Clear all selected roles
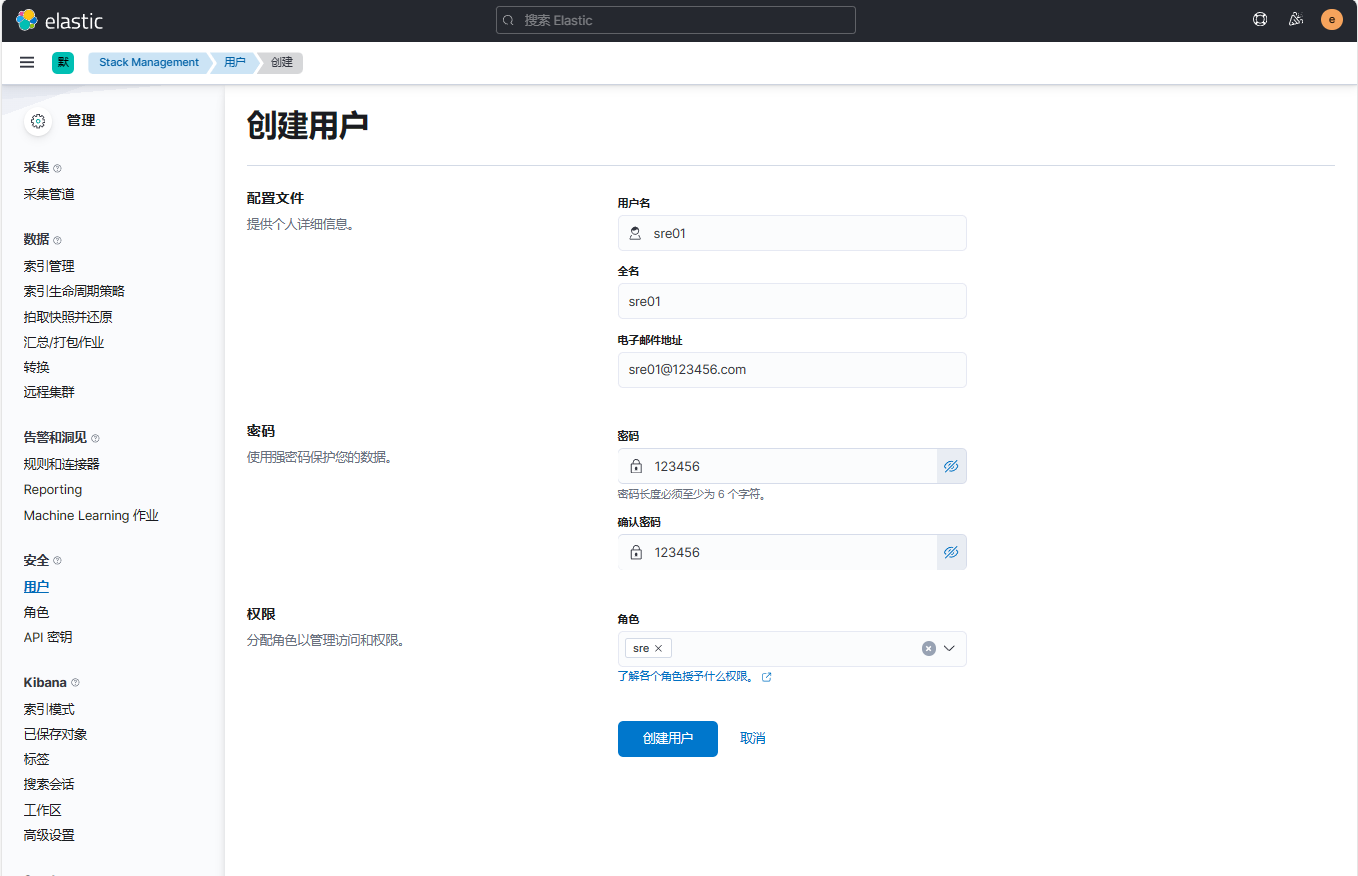1358x876 pixels. click(928, 649)
